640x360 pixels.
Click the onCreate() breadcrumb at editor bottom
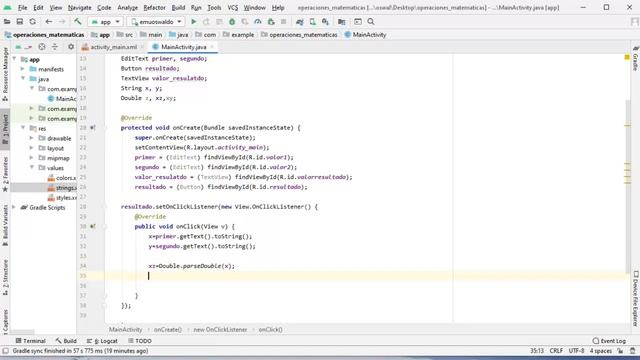coord(167,329)
